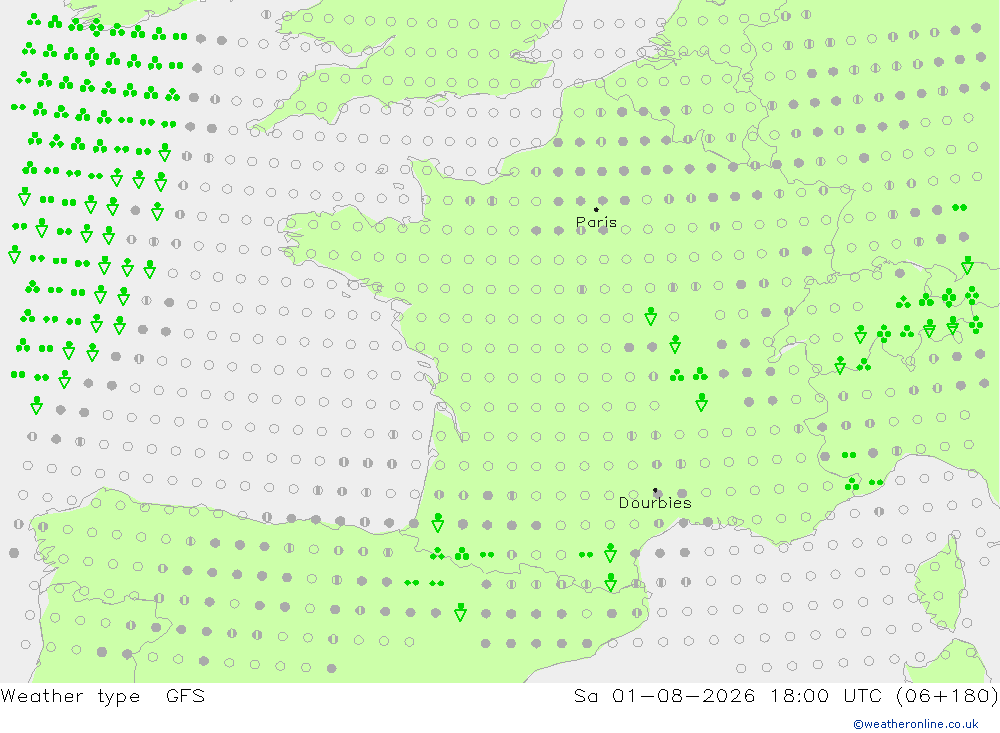Click the forecast date Sa 01-08-2026 text

click(x=664, y=695)
